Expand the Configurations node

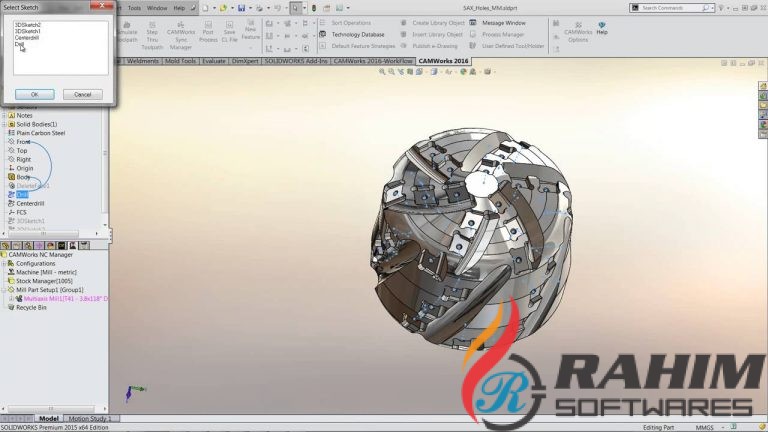point(4,264)
